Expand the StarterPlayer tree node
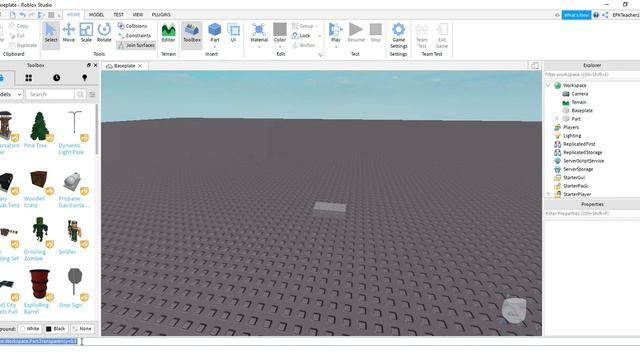 click(548, 194)
